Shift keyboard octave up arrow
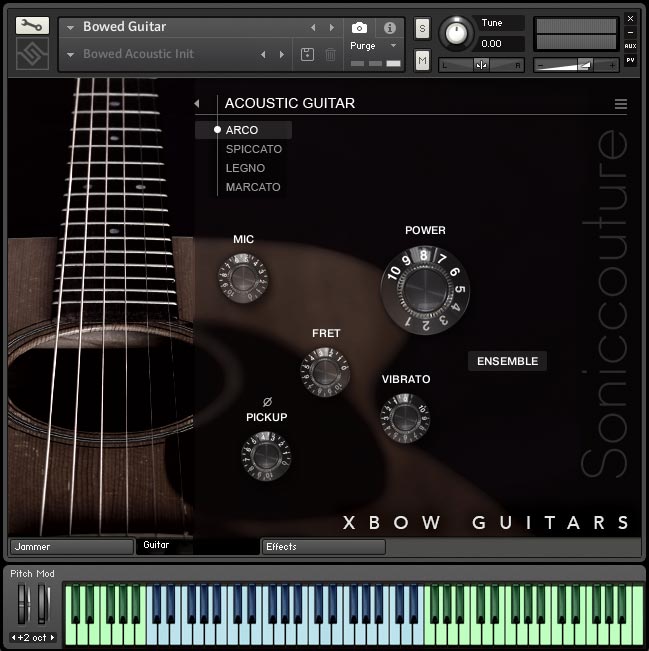 (52, 637)
